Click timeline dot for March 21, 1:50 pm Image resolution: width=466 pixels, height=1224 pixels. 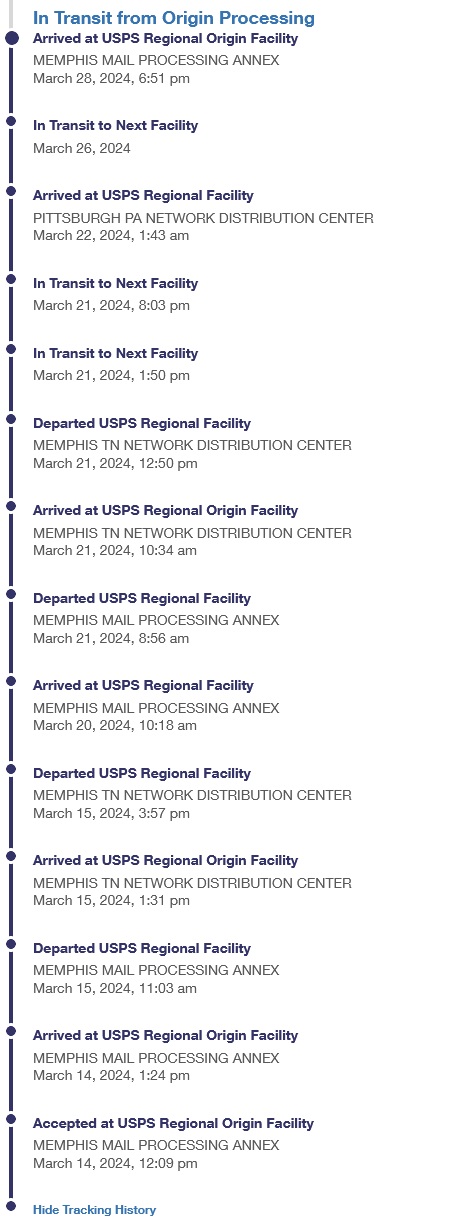tap(11, 349)
